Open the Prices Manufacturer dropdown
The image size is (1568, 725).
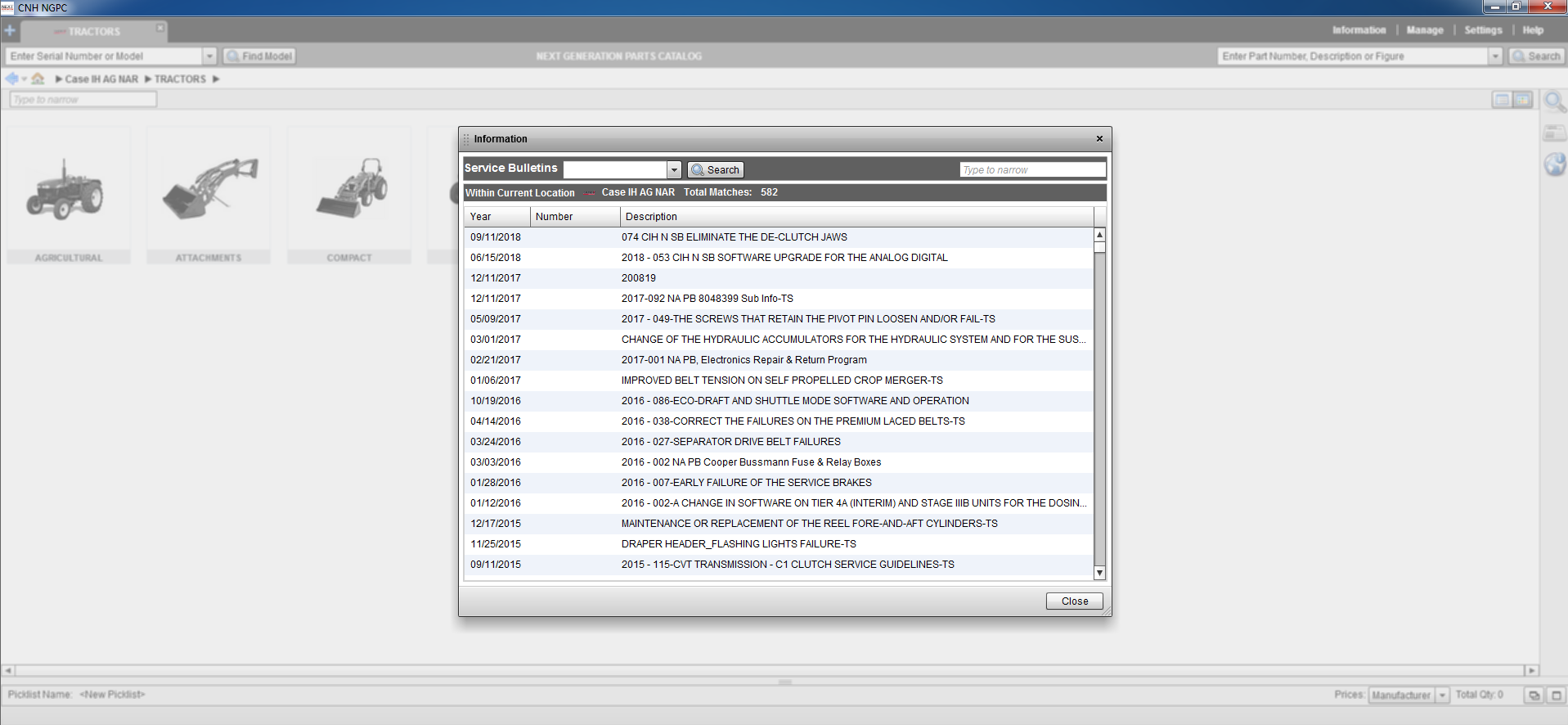coord(1442,695)
